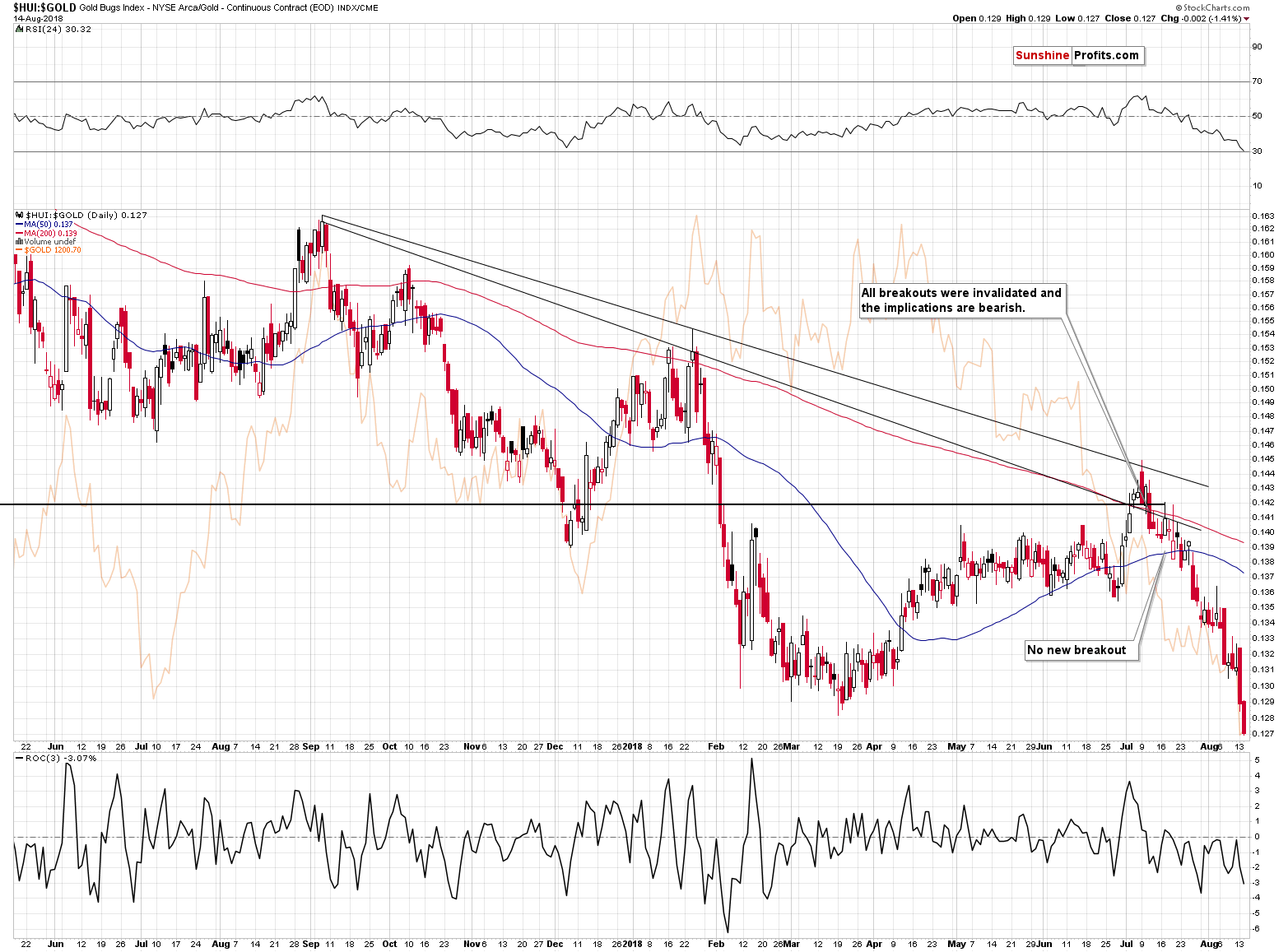Click the blue MA(50) legend line marker
The image size is (1288, 952).
click(x=19, y=225)
